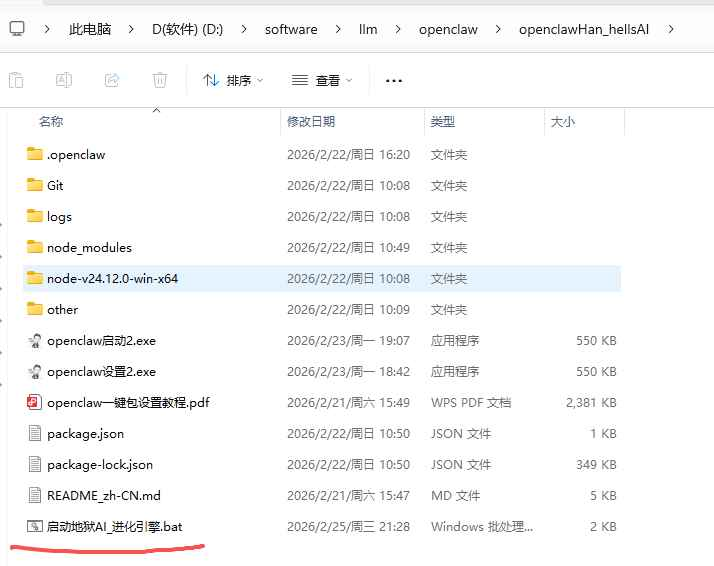Click date 2026/2/23/周一 19:07
The image size is (714, 566).
[x=348, y=341]
